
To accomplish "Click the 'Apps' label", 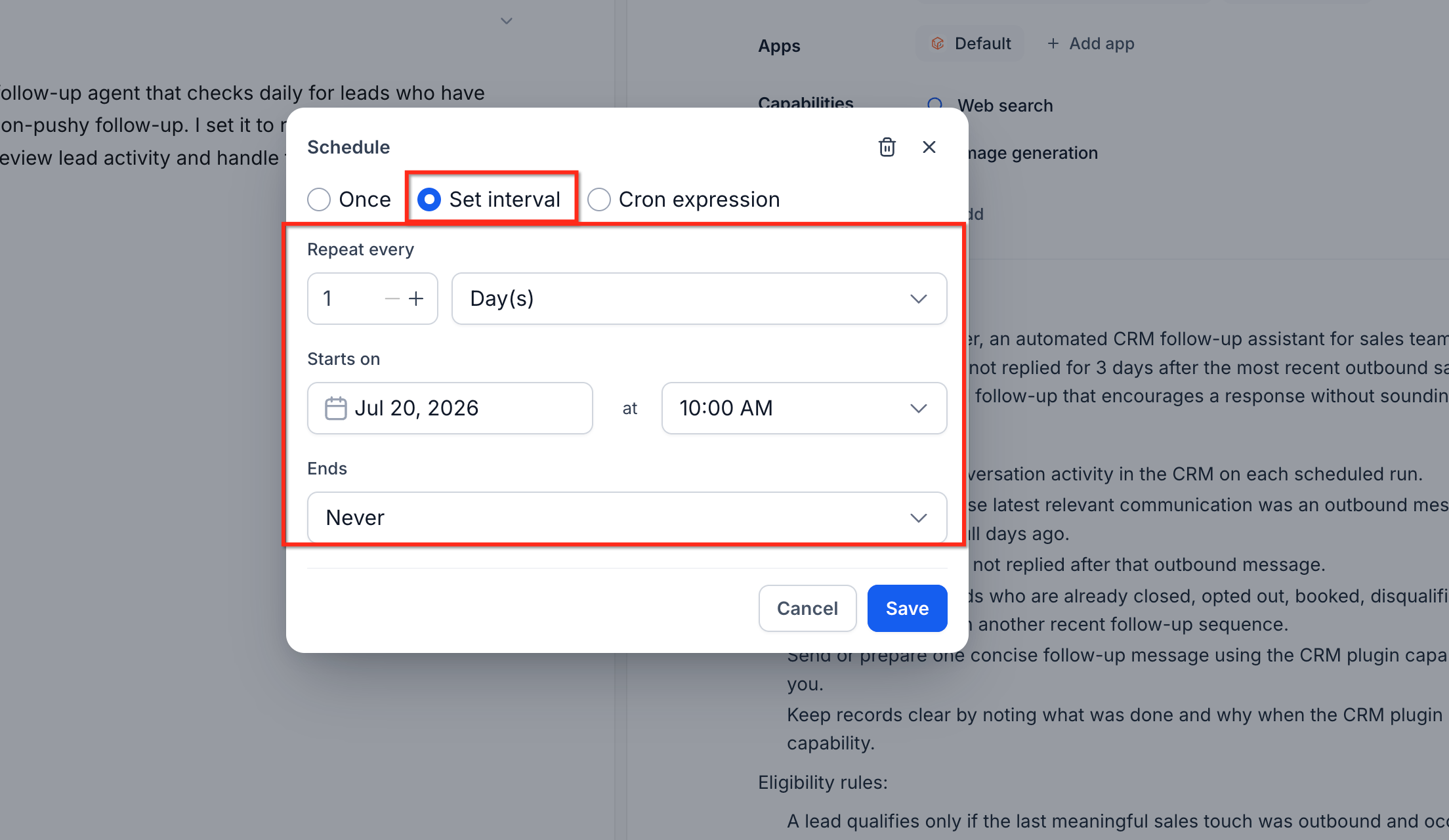I will click(x=779, y=46).
